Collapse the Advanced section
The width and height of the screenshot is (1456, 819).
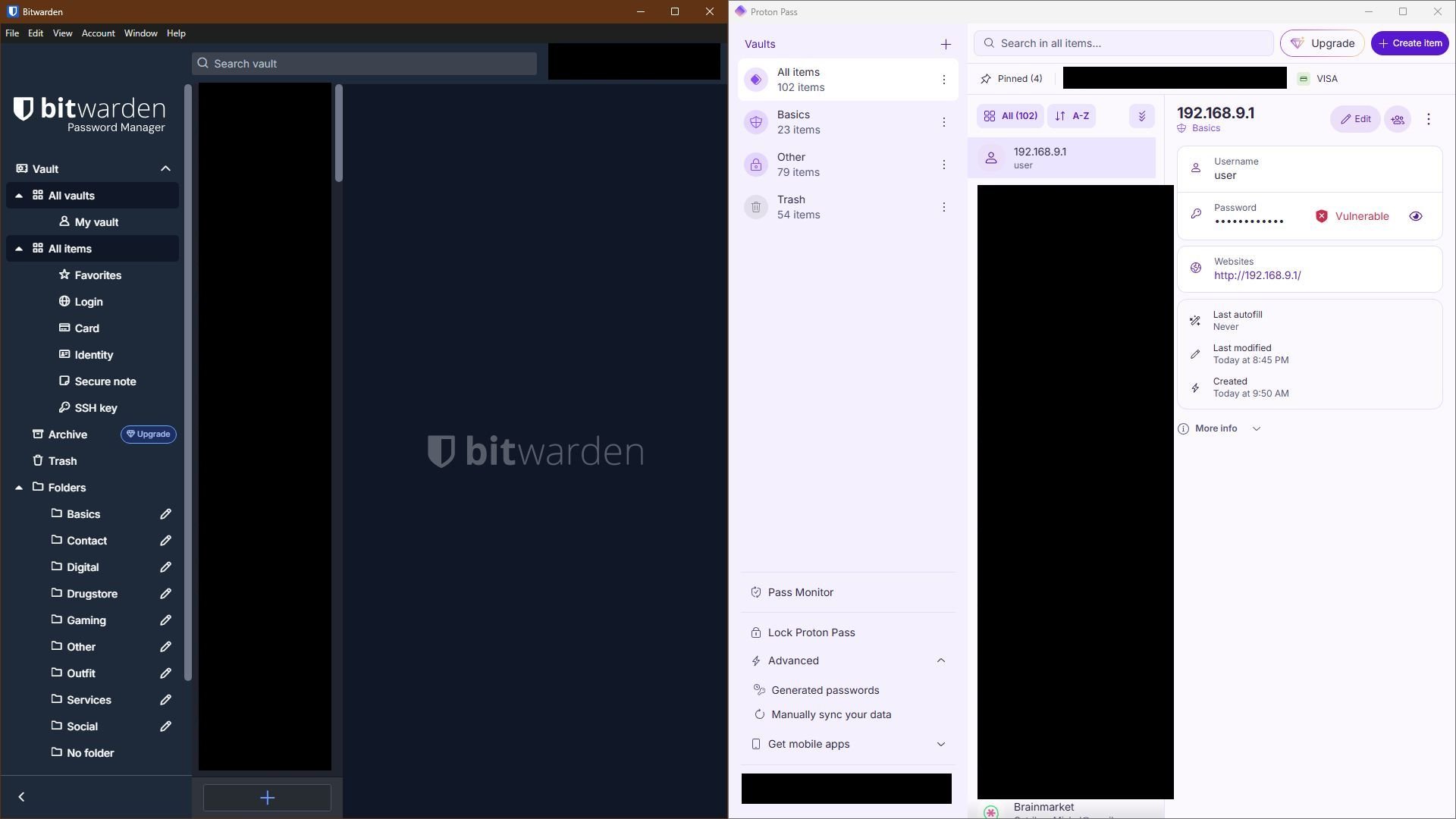(x=941, y=661)
